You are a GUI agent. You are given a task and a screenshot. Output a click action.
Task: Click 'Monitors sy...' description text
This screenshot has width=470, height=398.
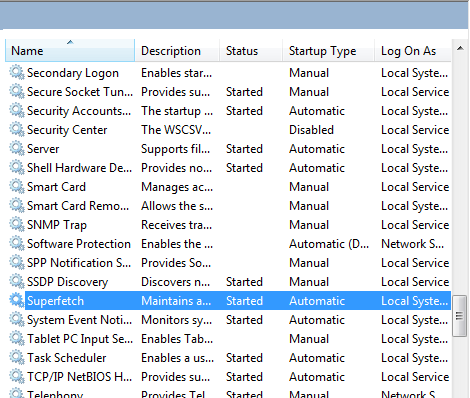[177, 320]
